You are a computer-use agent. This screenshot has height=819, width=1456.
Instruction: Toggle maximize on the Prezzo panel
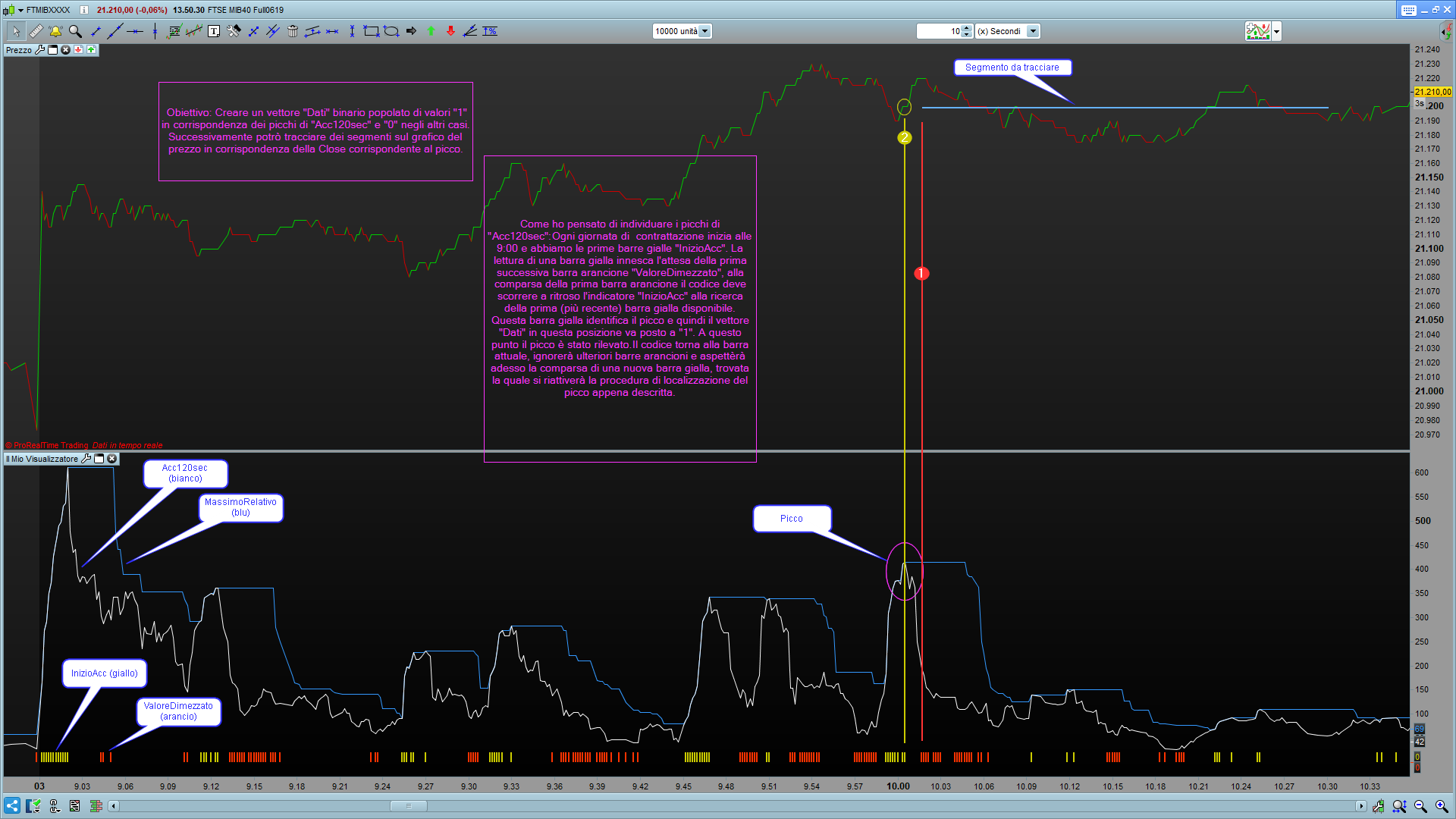point(53,50)
